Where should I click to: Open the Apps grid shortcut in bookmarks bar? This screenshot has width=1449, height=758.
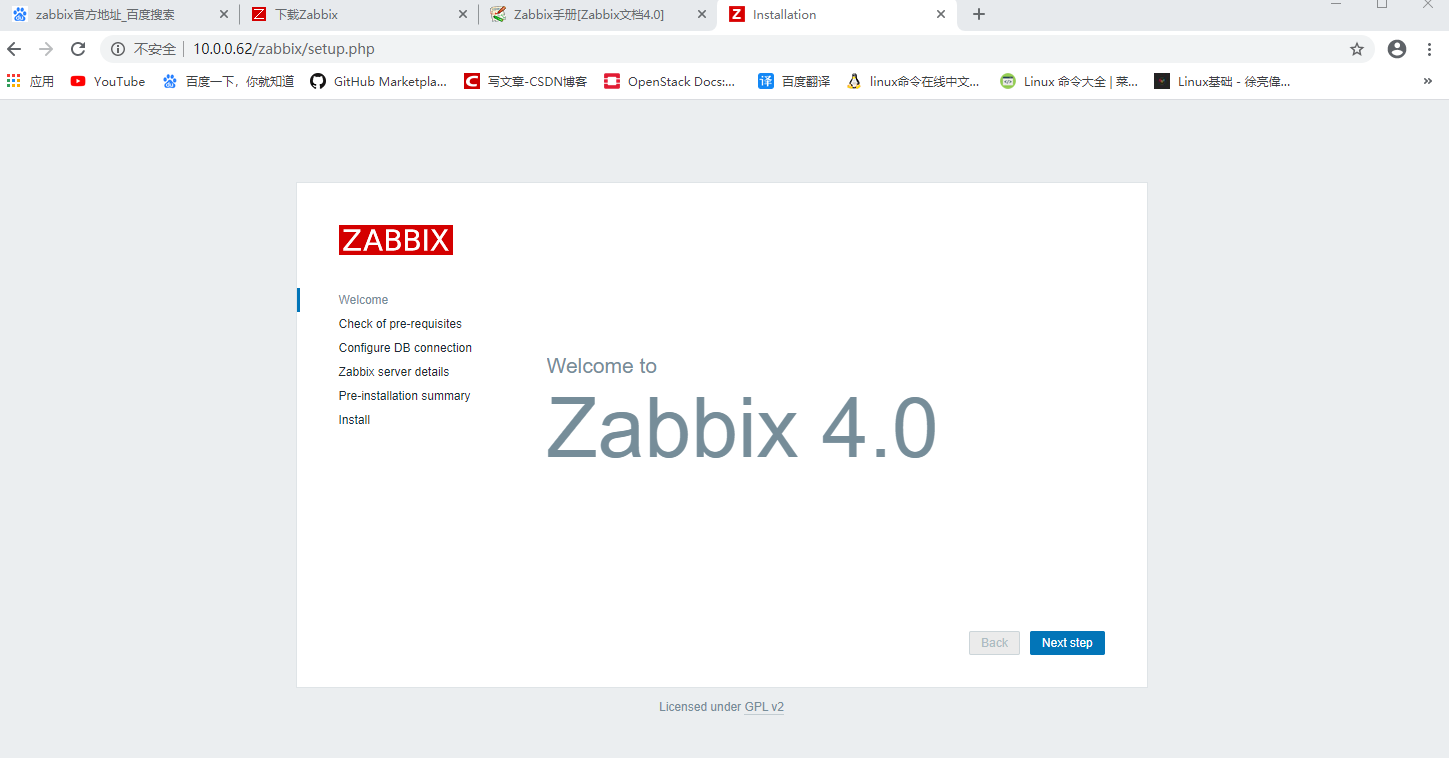click(x=30, y=82)
